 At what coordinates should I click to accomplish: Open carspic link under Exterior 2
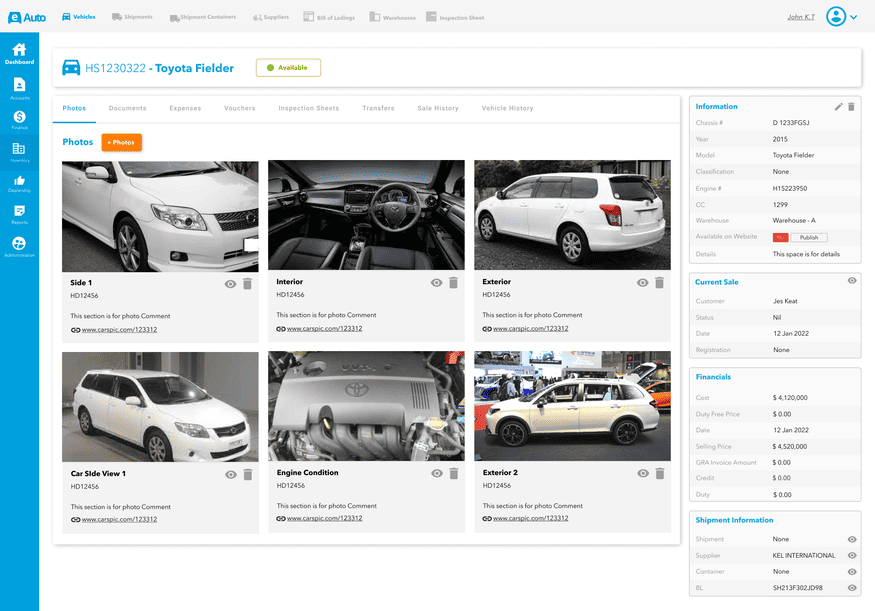(531, 518)
